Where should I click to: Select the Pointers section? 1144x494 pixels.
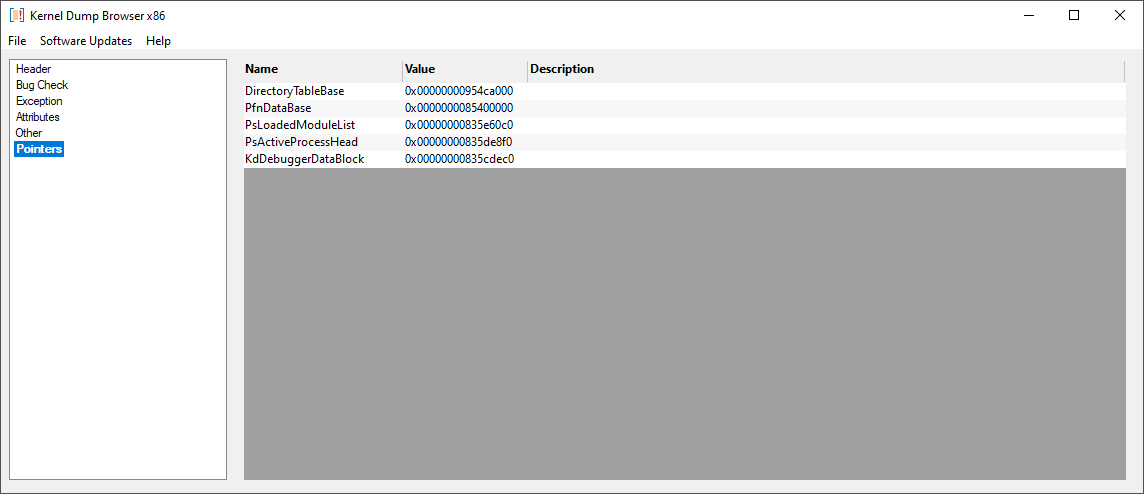tap(39, 149)
